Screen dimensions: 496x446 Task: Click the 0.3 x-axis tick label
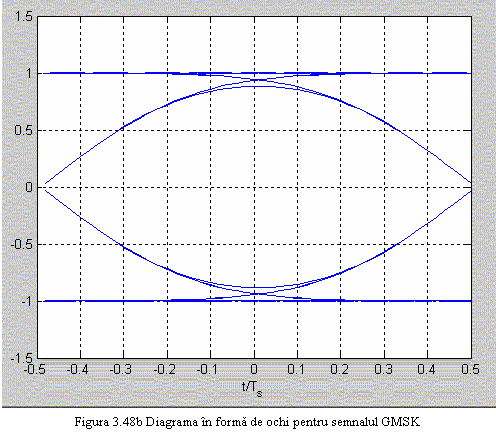point(383,369)
